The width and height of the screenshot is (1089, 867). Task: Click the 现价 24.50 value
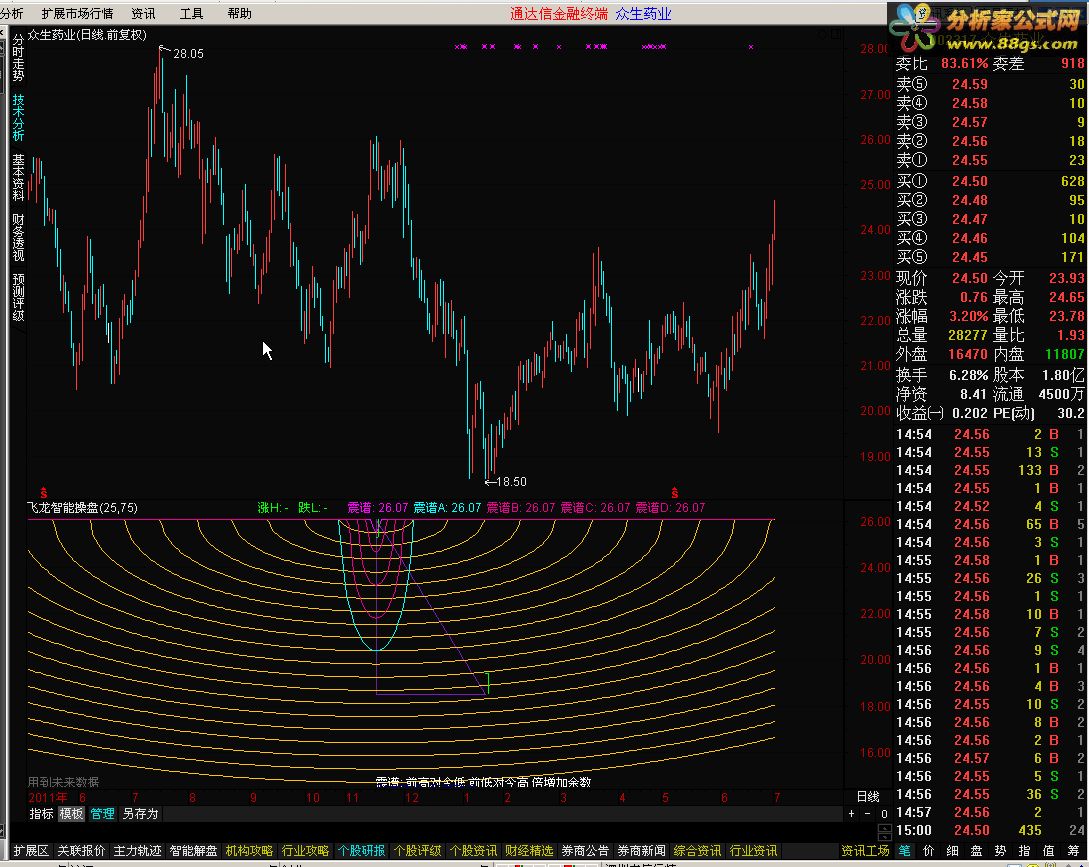point(970,278)
